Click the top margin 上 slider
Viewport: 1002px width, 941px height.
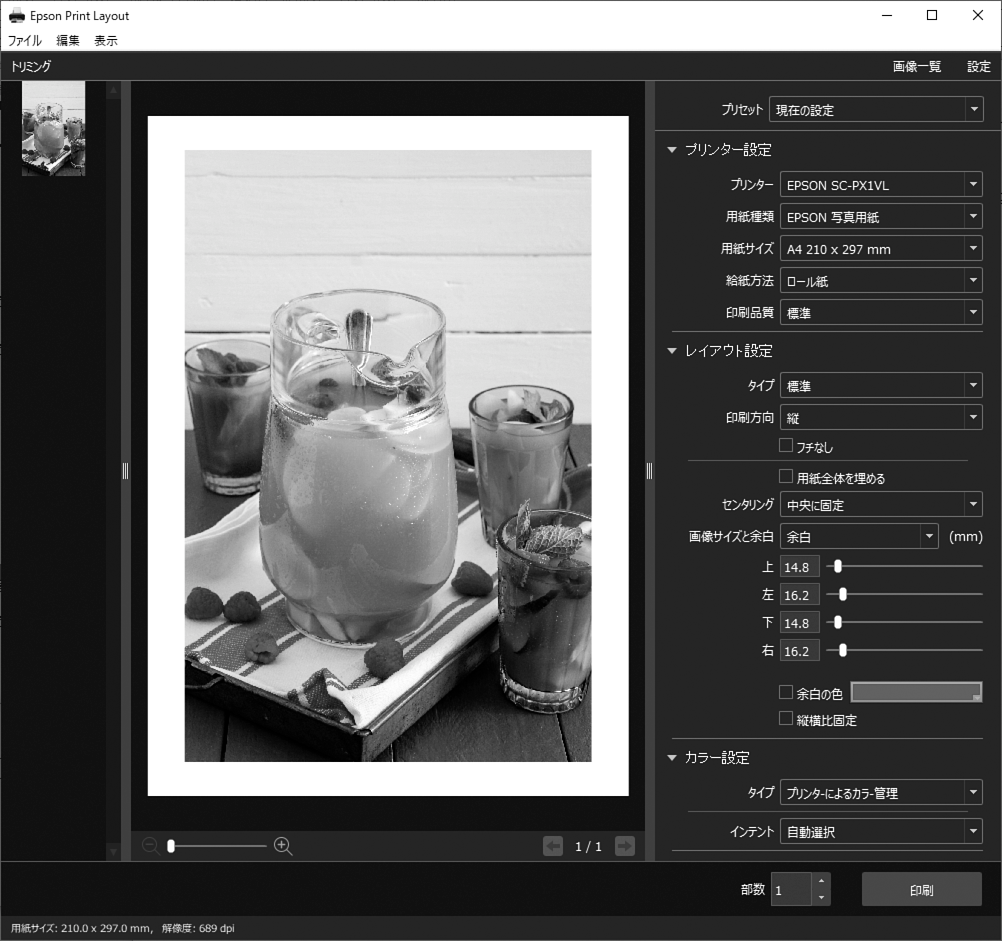pyautogui.click(x=838, y=566)
